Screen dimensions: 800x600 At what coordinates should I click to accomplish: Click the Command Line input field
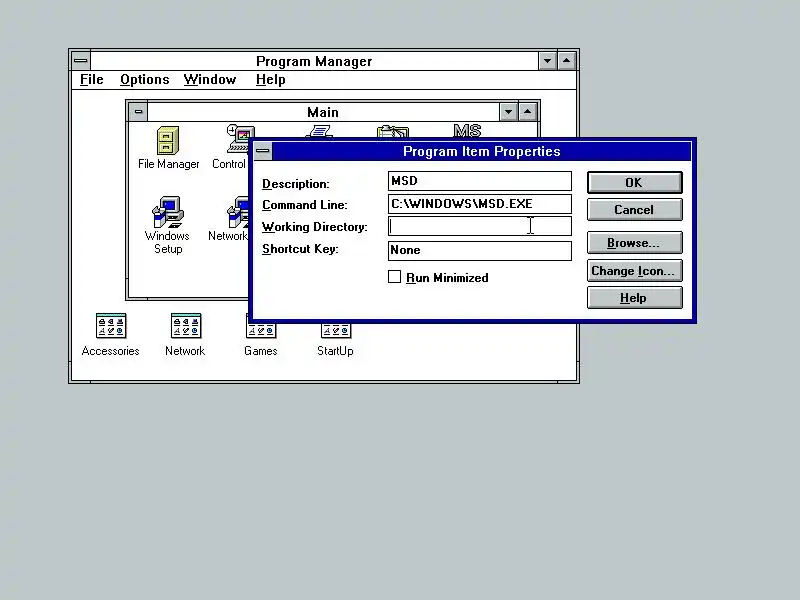click(x=480, y=204)
